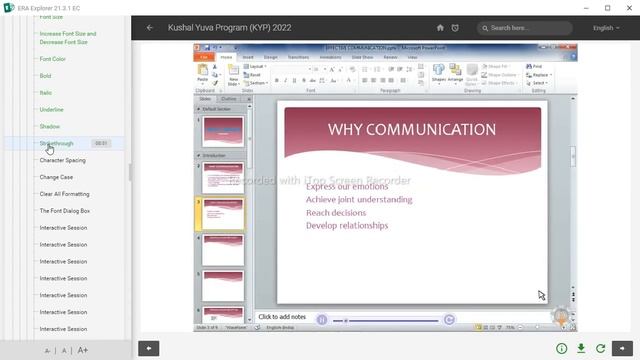Go back using the header arrow
Image resolution: width=640 pixels, height=360 pixels.
(x=149, y=28)
